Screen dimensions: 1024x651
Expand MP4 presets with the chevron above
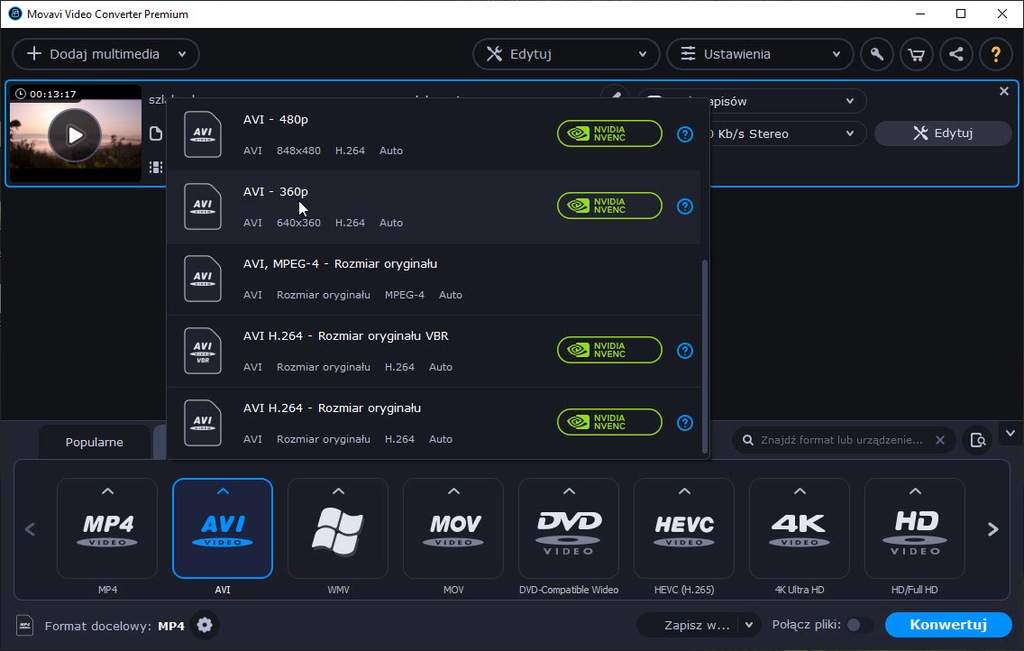(107, 491)
